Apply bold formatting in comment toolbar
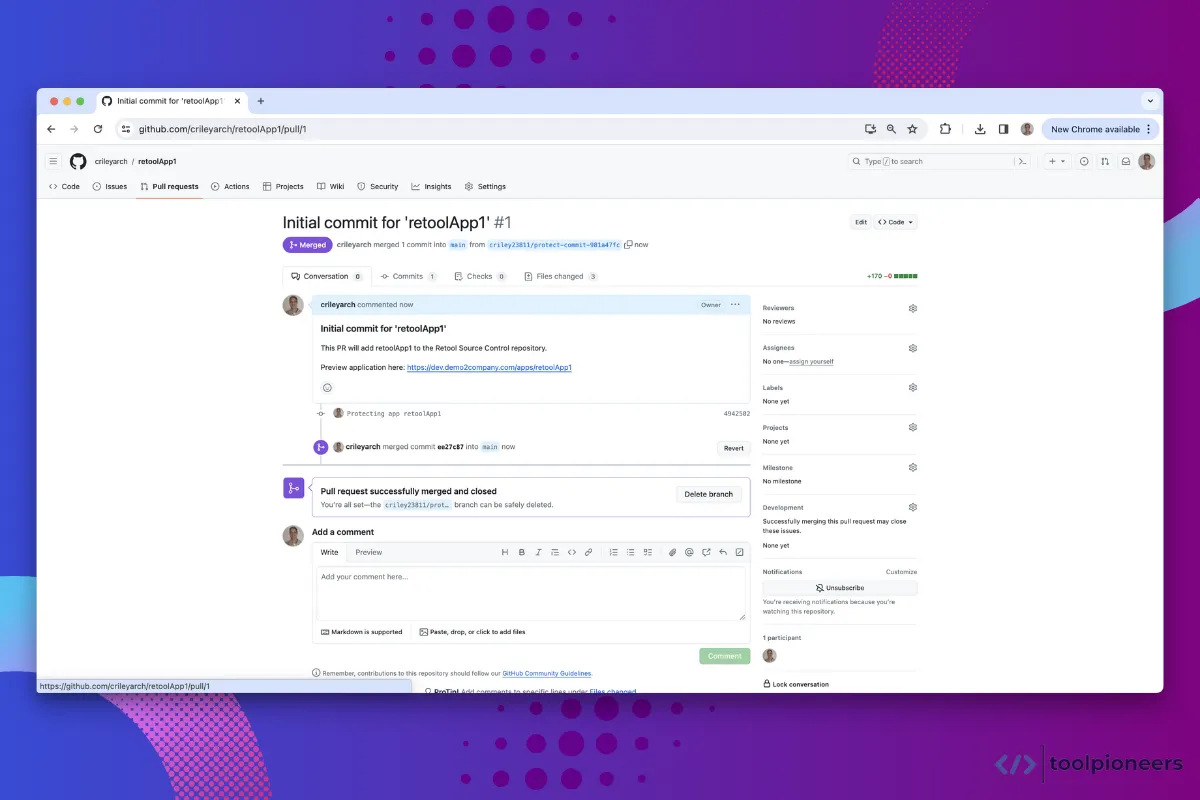The image size is (1200, 800). pyautogui.click(x=521, y=552)
